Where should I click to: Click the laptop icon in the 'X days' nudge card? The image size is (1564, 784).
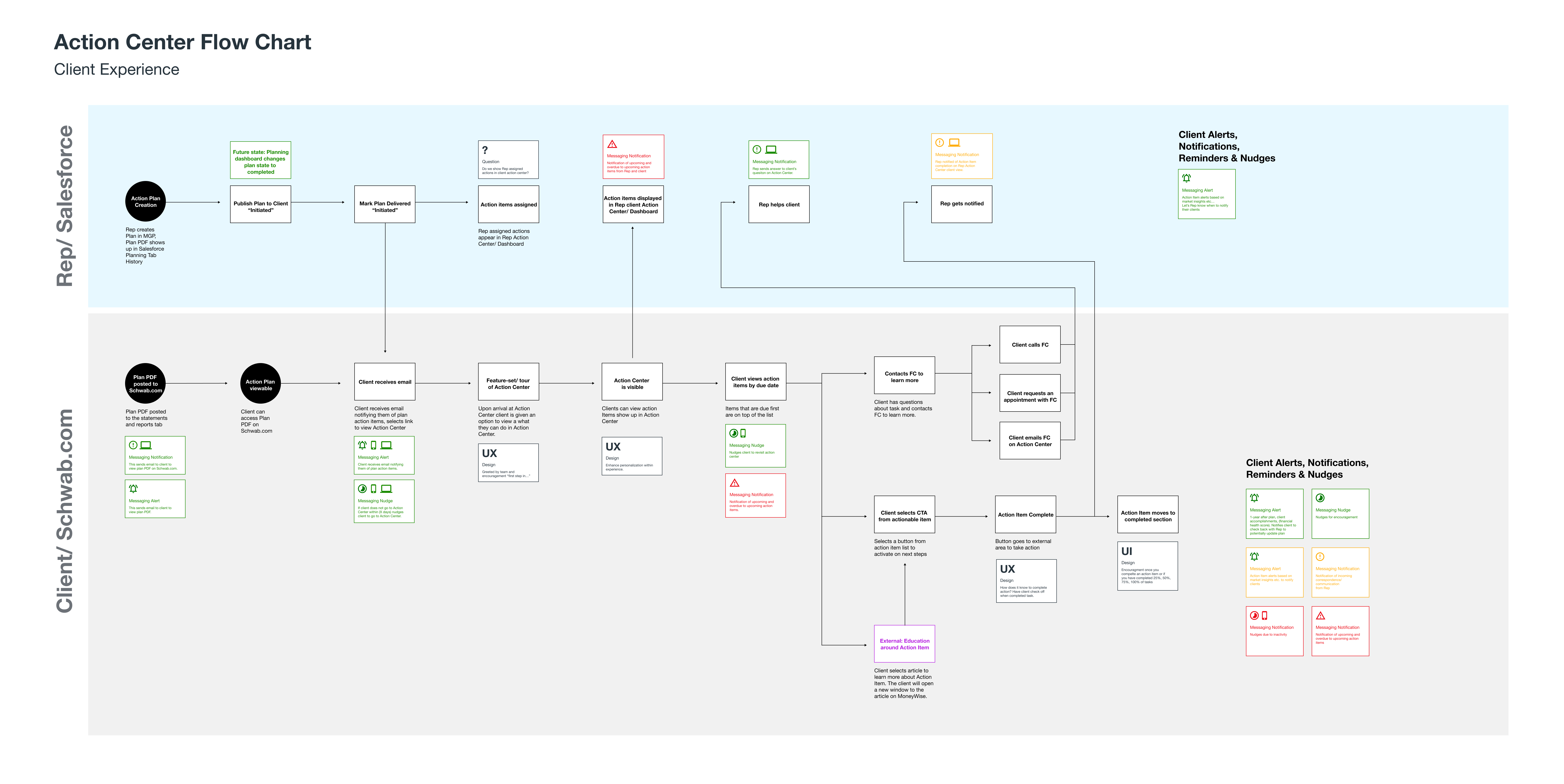386,489
